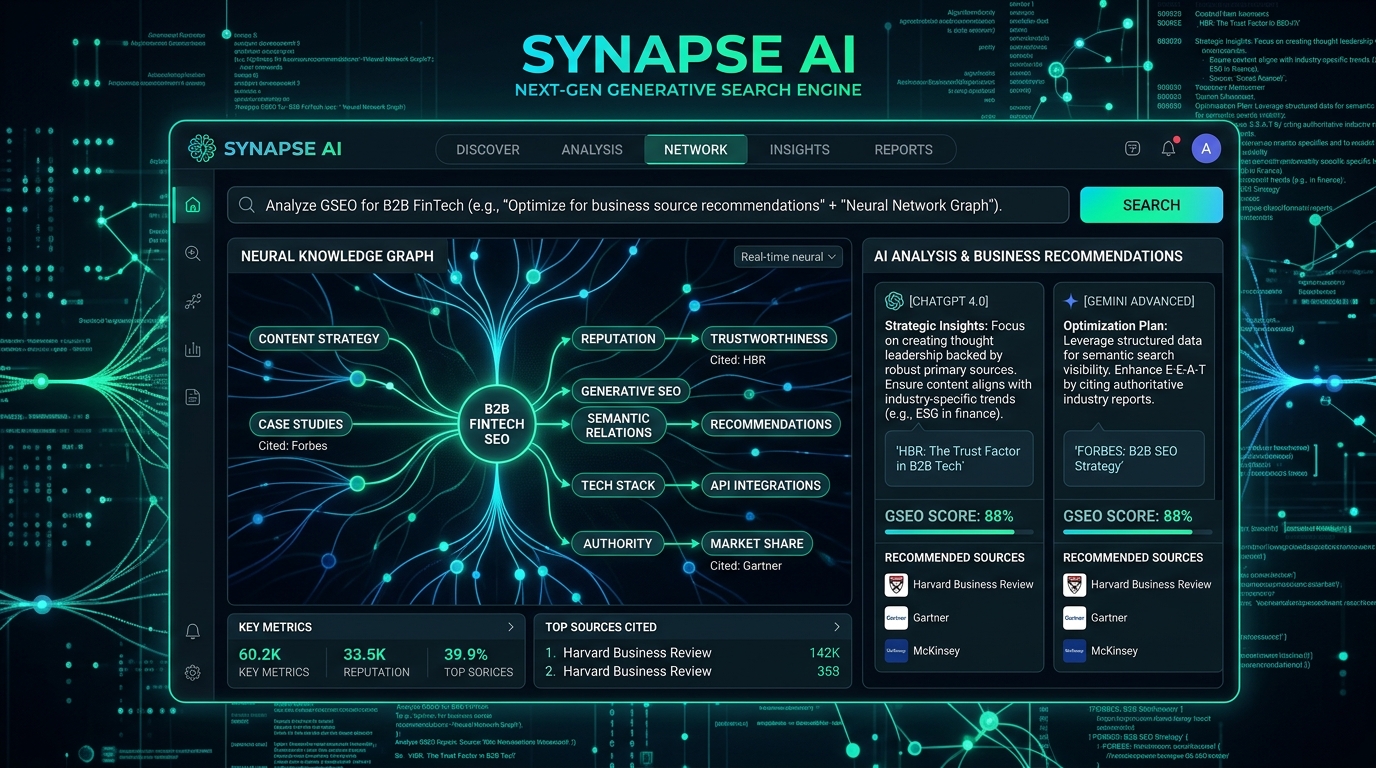This screenshot has height=768, width=1376.
Task: Select the API Integrations graph node
Action: click(766, 485)
